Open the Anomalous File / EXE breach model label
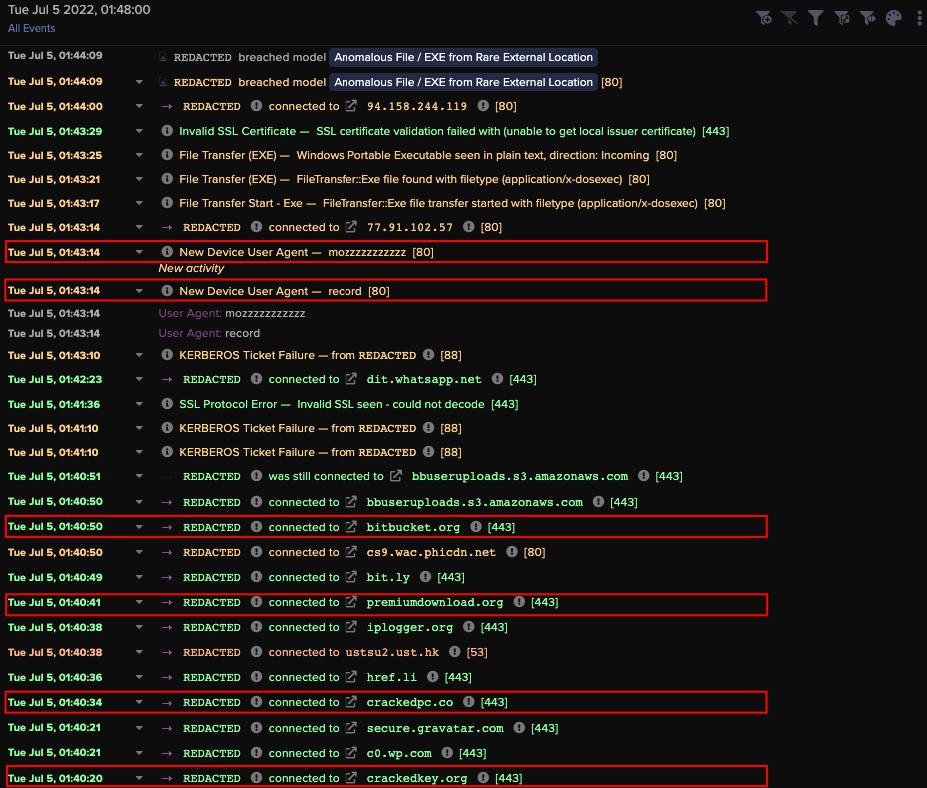The height and width of the screenshot is (788, 927). (463, 57)
